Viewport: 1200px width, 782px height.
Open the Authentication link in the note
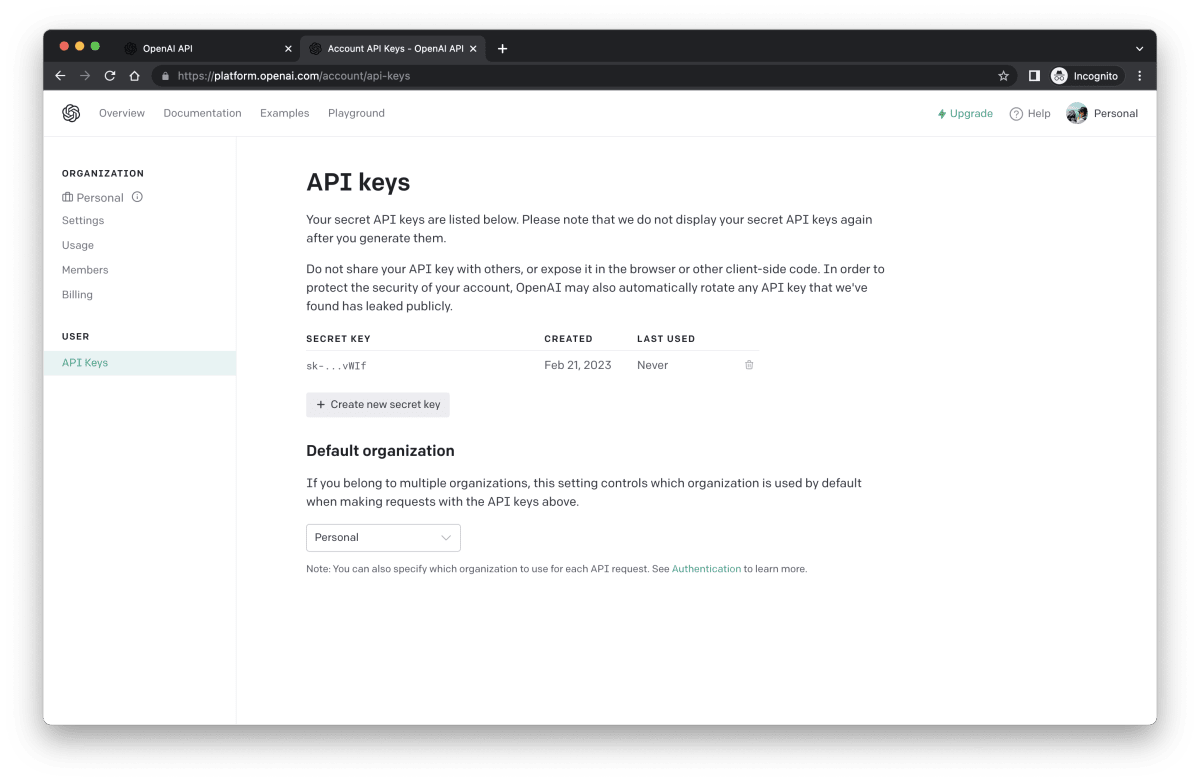706,568
